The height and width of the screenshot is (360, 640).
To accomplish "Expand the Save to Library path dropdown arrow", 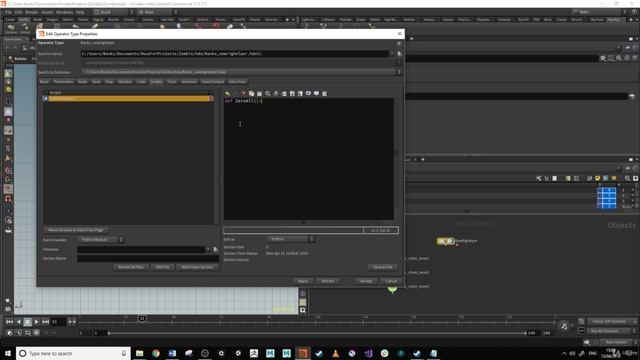I will tap(392, 53).
